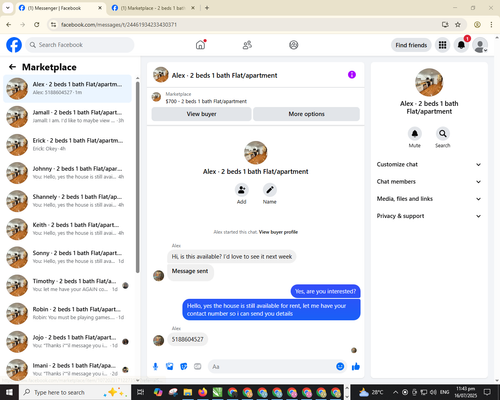This screenshot has height=400, width=500.
Task: Open the Robin conversation
Action: (x=67, y=313)
